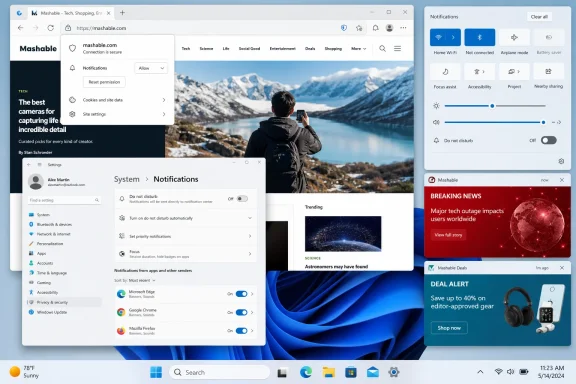Toggle Focus assist tile
This screenshot has height=384, width=576.
point(445,72)
